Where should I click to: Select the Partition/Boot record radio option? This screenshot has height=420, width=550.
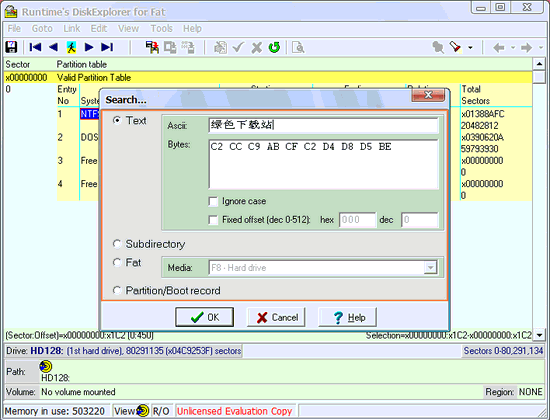pos(117,291)
